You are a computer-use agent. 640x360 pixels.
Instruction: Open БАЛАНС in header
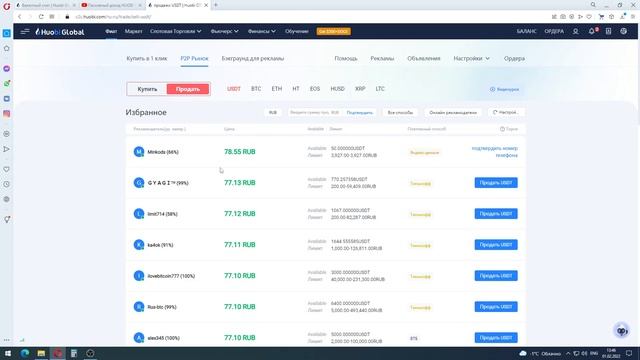click(x=527, y=31)
